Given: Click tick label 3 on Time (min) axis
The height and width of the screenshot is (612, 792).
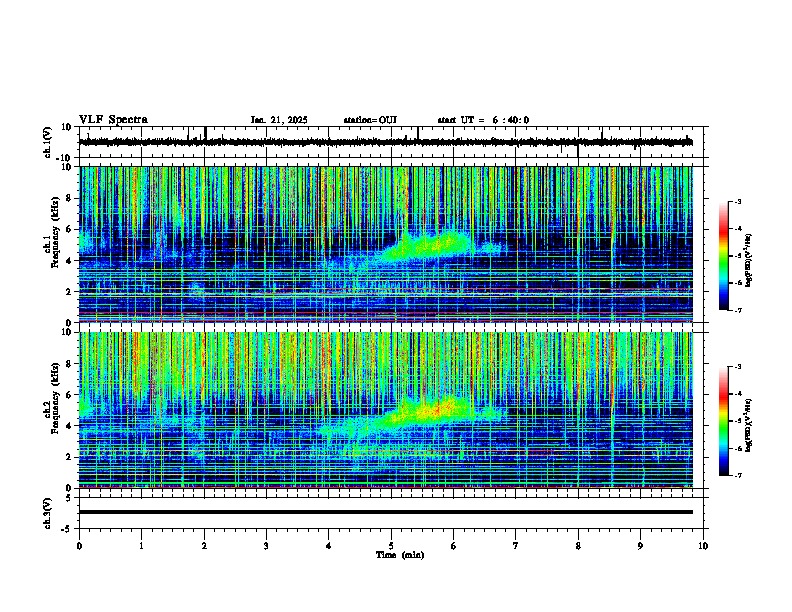Looking at the screenshot, I should [266, 546].
